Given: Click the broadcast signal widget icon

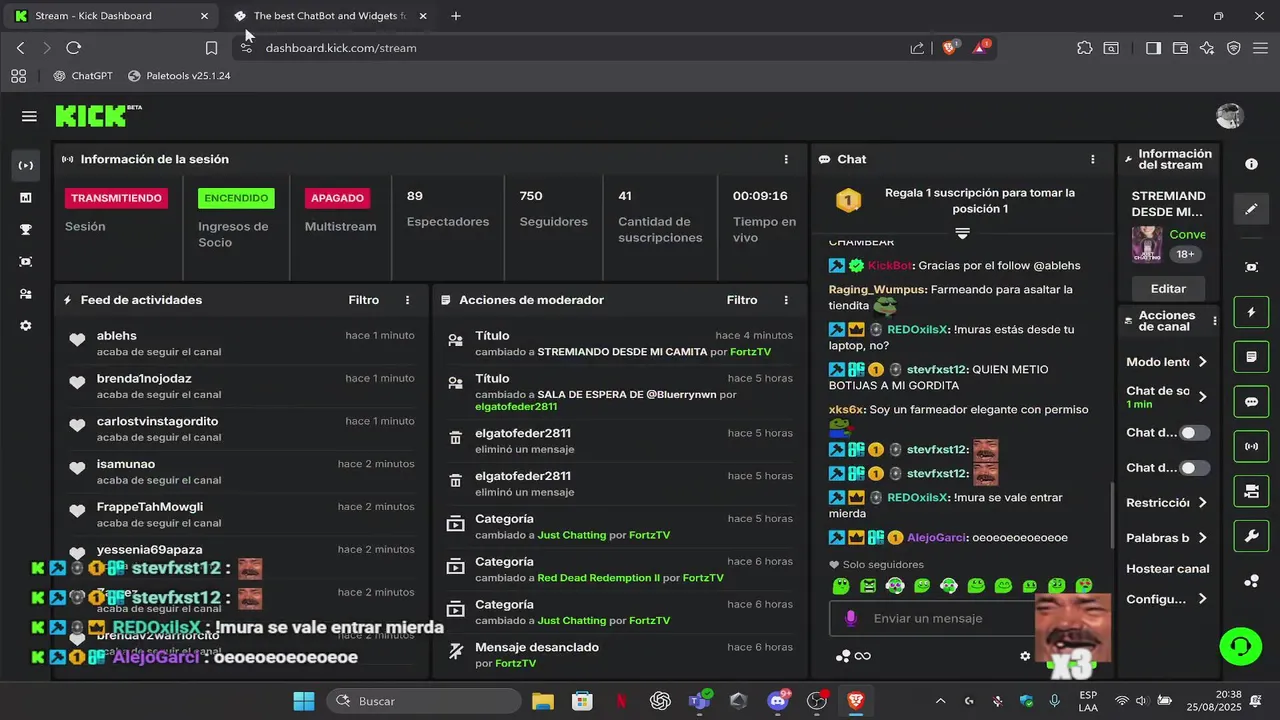Looking at the screenshot, I should 1251,447.
